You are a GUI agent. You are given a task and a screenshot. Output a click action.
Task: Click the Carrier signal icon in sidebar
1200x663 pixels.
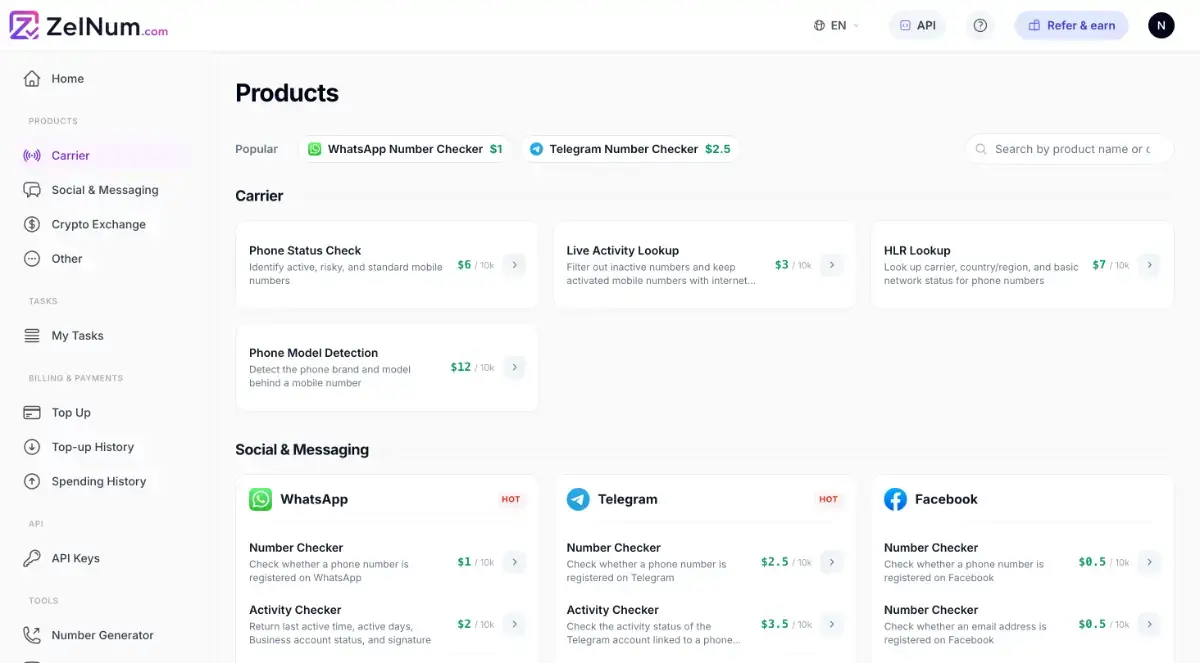32,156
